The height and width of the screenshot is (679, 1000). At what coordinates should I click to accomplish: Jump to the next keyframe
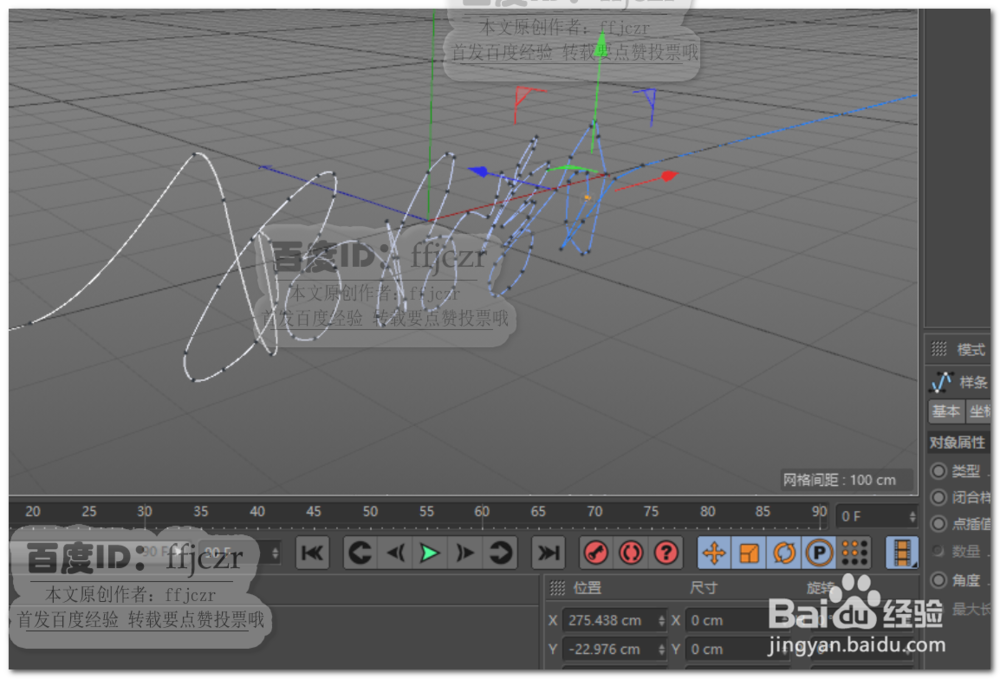click(x=500, y=553)
